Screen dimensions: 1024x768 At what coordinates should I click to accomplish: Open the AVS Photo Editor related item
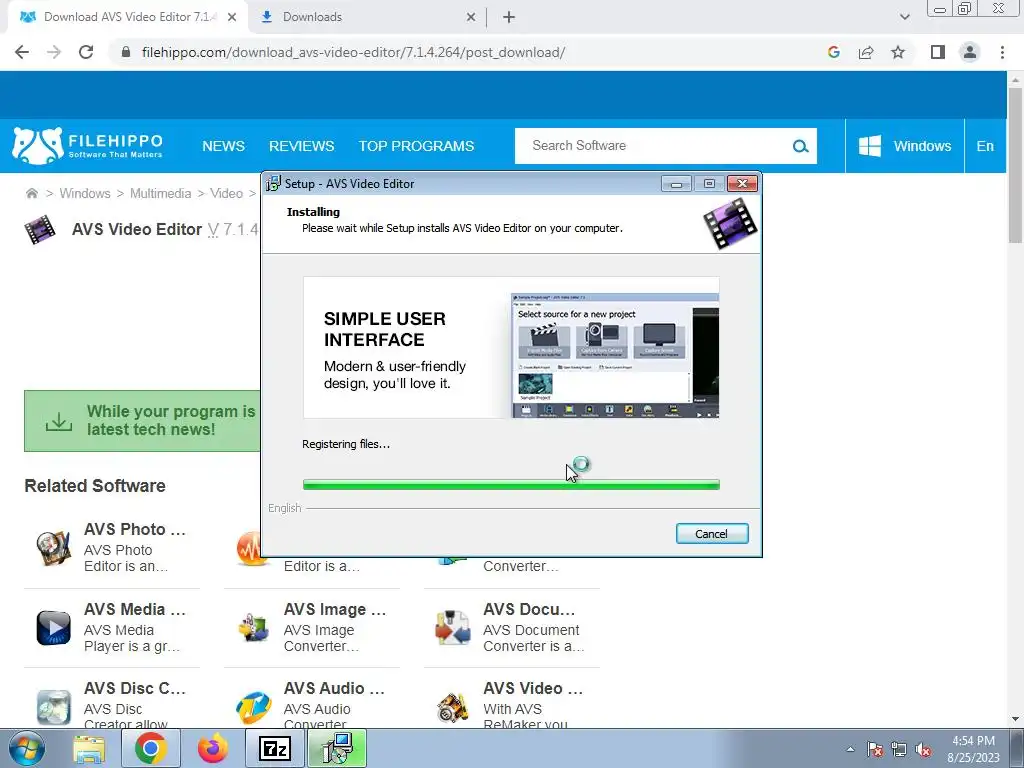point(112,547)
